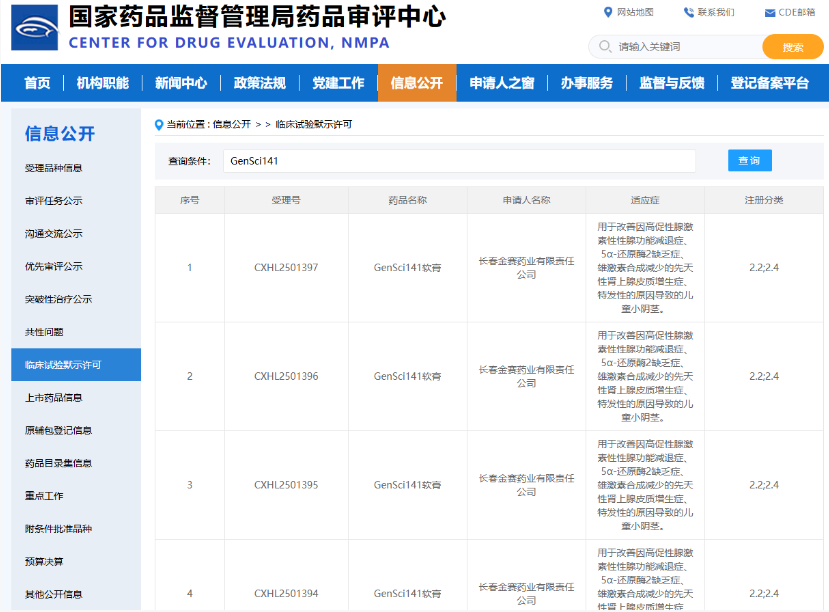Image resolution: width=829 pixels, height=612 pixels.
Task: Click the breadcrumb location pin icon
Action: [159, 125]
